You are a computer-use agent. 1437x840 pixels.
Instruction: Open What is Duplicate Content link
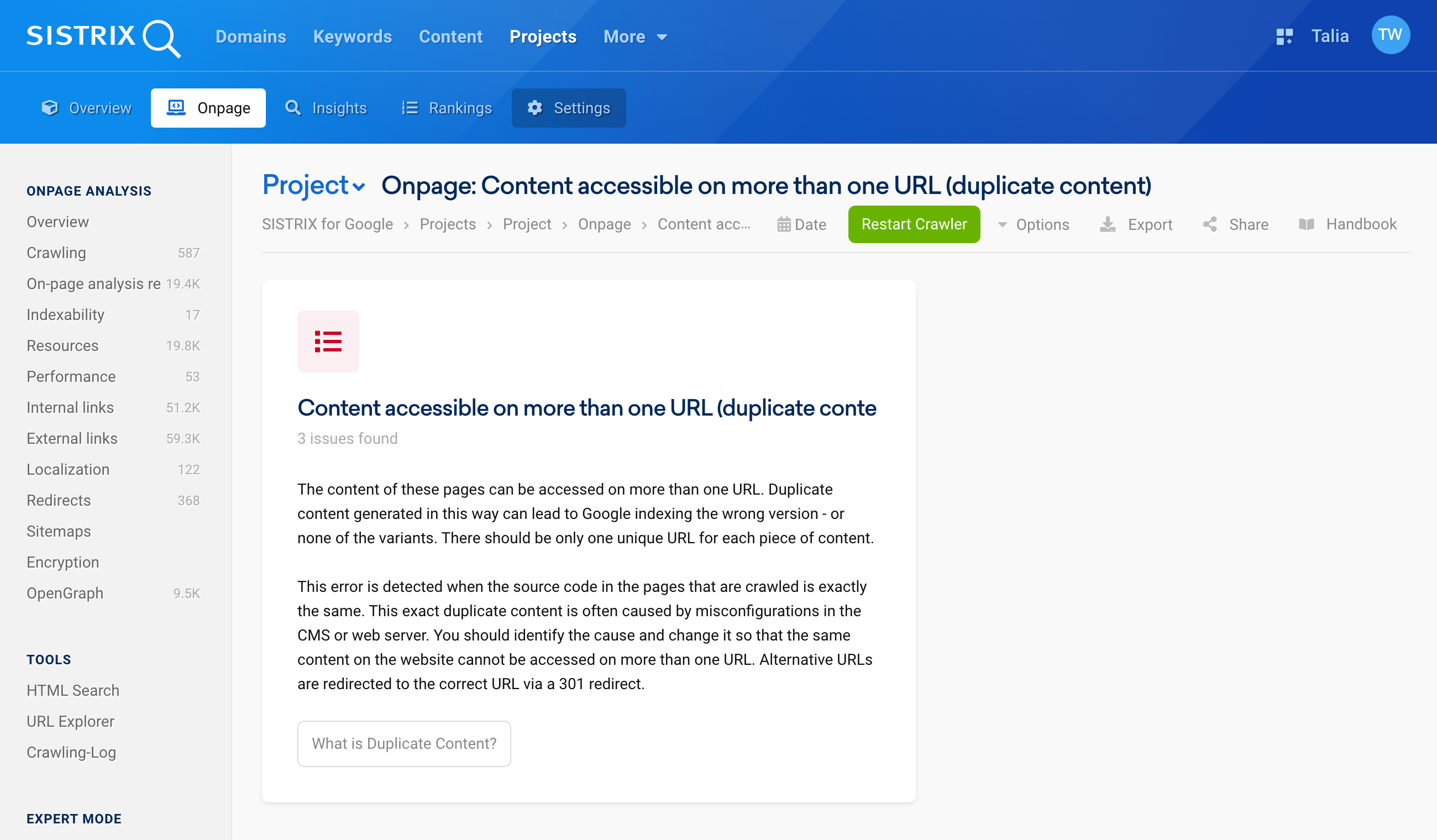[x=403, y=743]
